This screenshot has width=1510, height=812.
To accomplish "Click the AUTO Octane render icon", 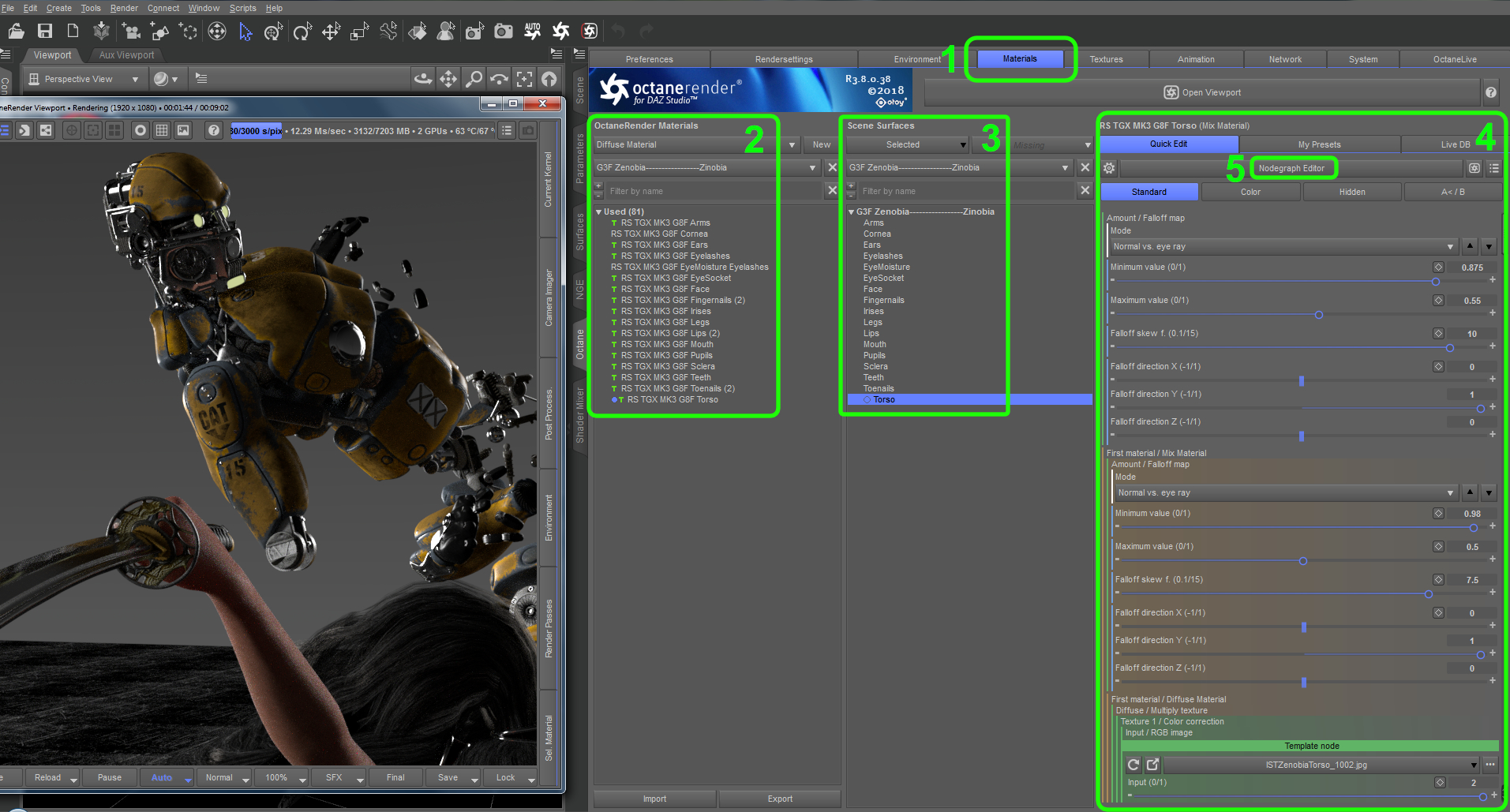I will (x=533, y=31).
